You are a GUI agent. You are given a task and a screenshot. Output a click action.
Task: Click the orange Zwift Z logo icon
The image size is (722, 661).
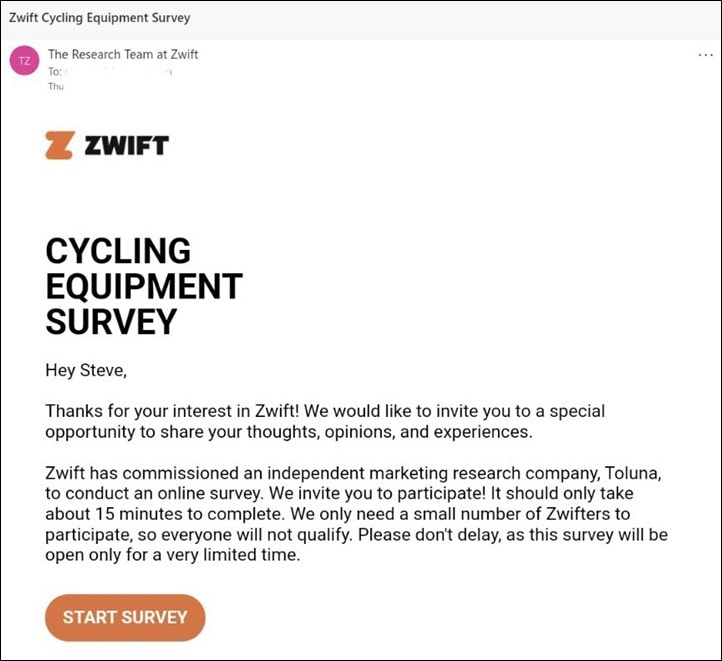coord(60,145)
